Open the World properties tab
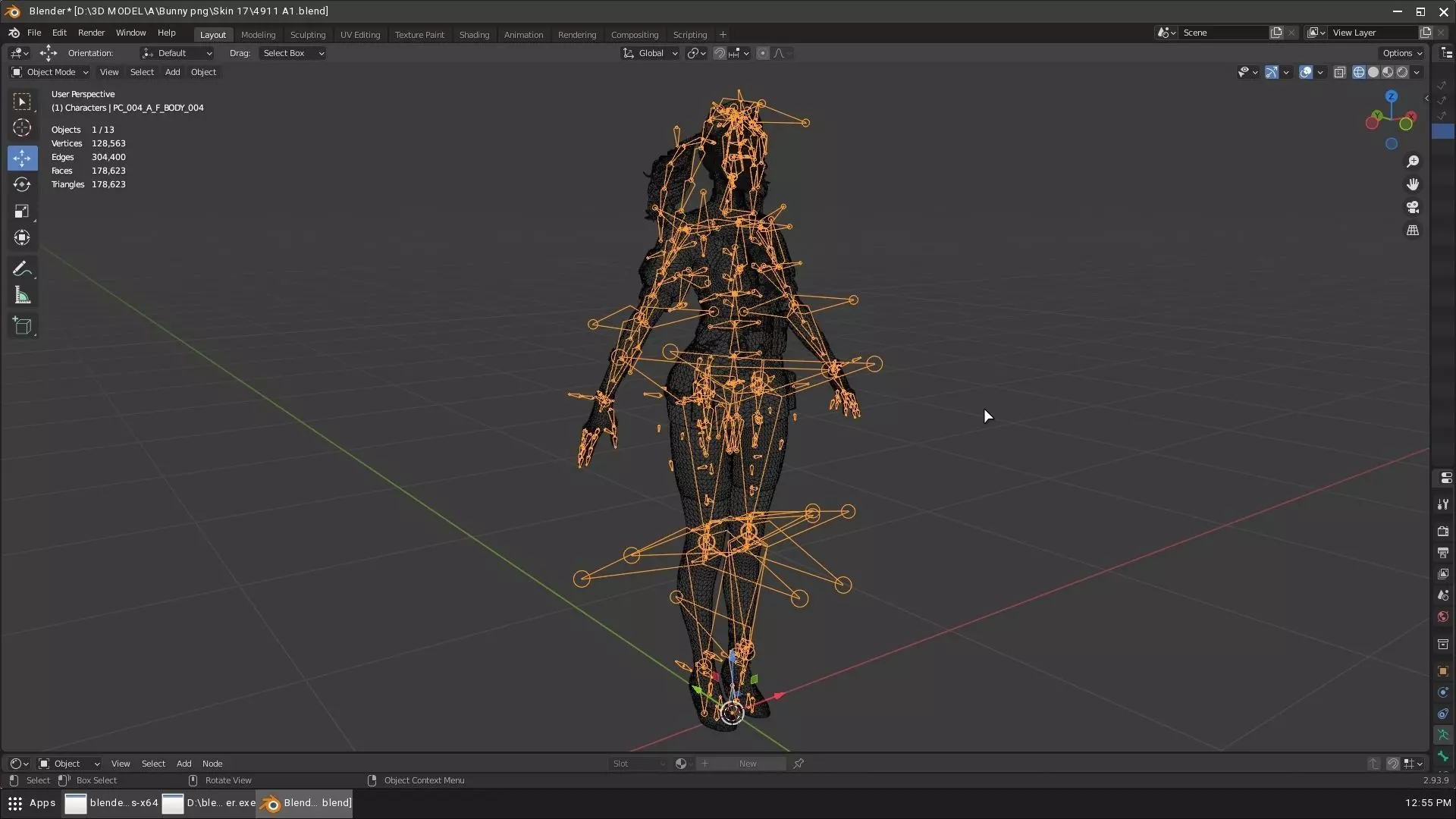Screen dimensions: 1456x819 (1443, 617)
